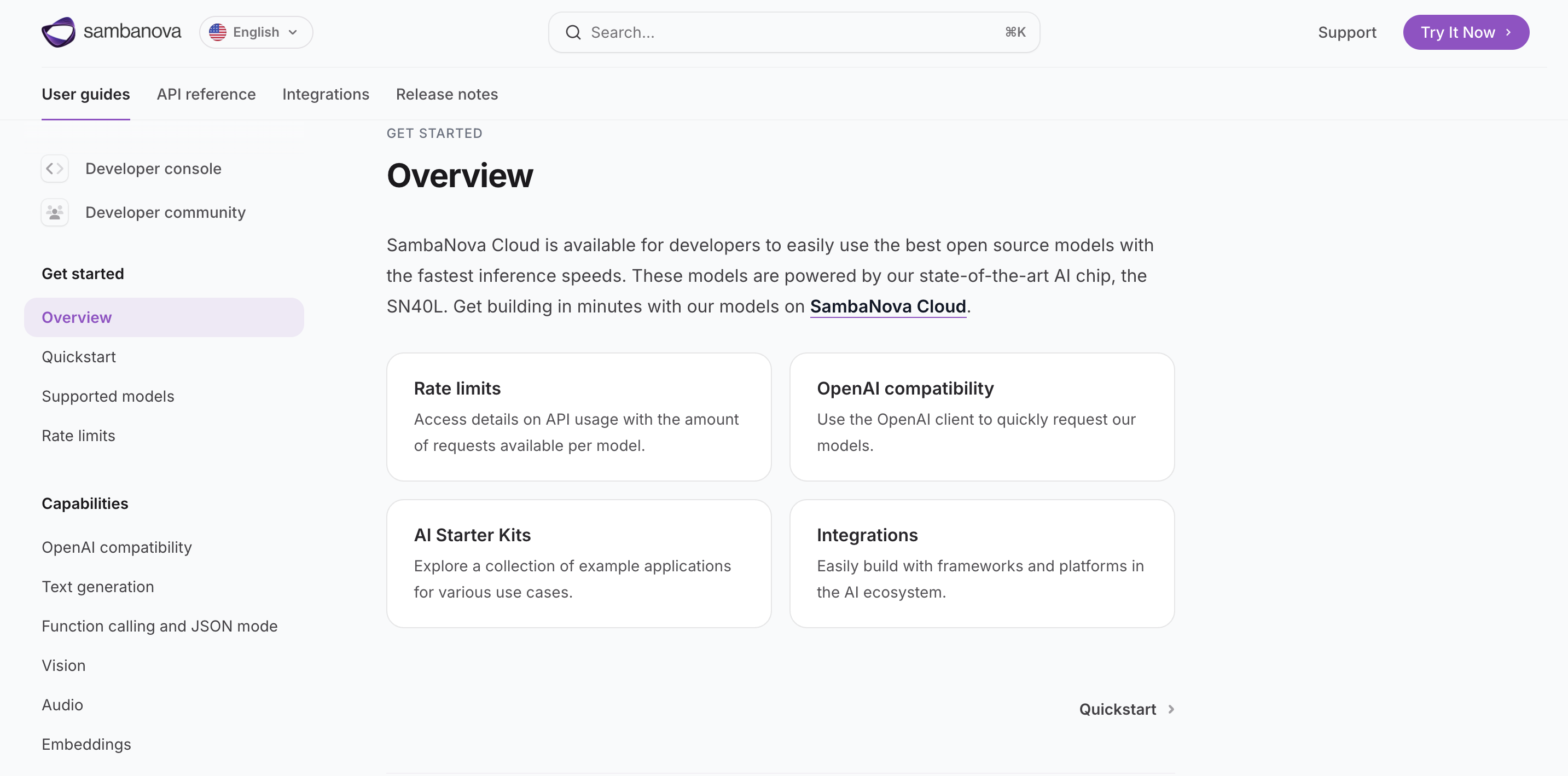Click the chevron inside Try It Now
Image resolution: width=1568 pixels, height=776 pixels.
click(1508, 32)
